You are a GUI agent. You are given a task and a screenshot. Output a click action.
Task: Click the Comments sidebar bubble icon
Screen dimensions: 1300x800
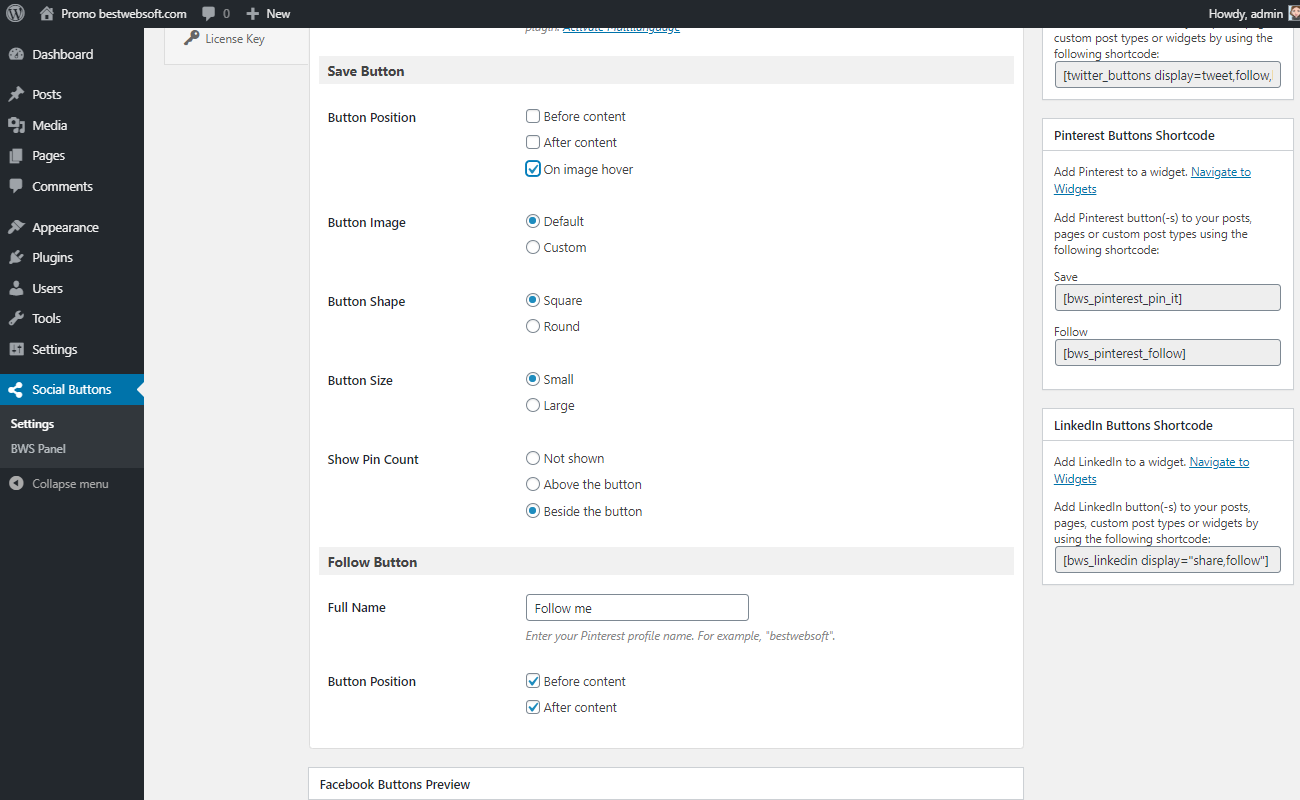(16, 186)
